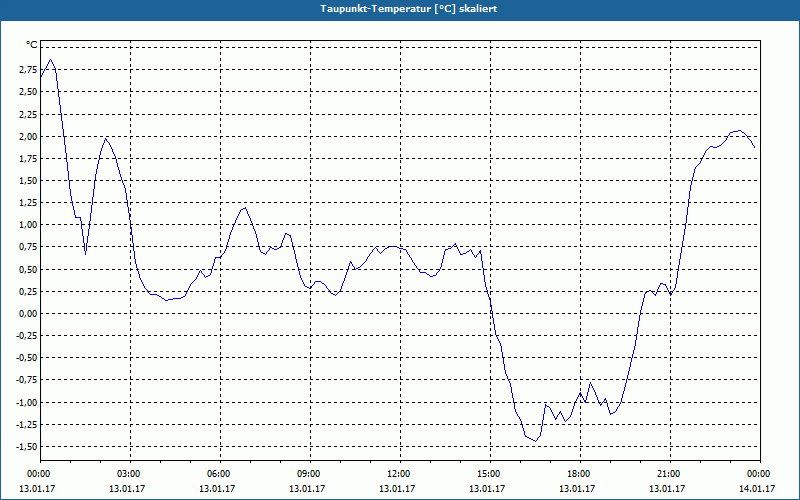The width and height of the screenshot is (800, 500).
Task: Pick the y-axis tick "-1,50"
Action: 27,447
